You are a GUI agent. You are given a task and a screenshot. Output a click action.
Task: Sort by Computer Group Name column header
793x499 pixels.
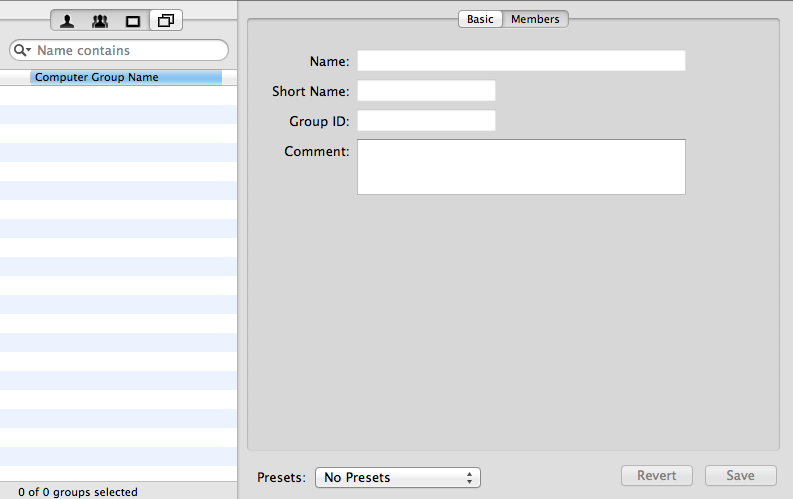[126, 77]
